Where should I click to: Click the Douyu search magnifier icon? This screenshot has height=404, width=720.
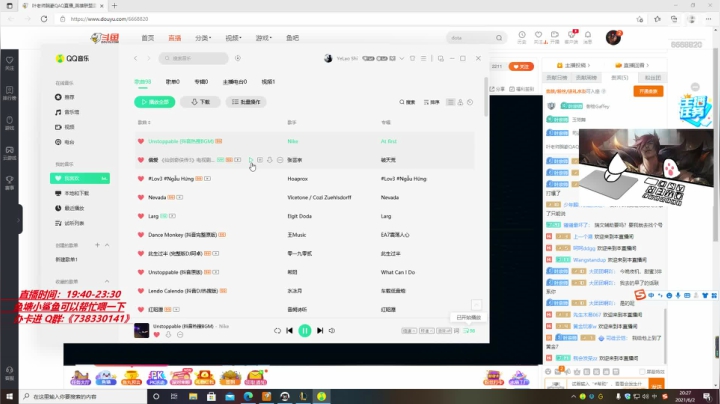499,38
